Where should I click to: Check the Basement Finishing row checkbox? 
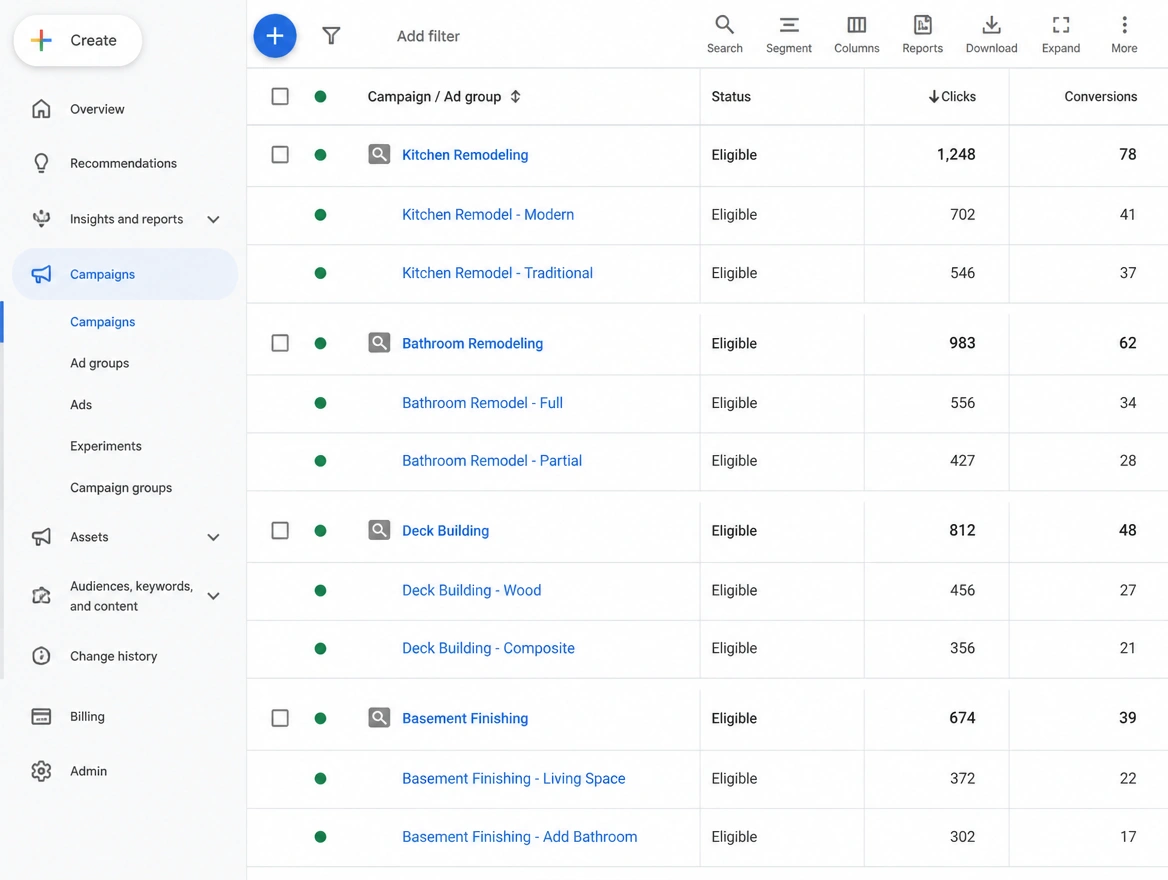(280, 718)
